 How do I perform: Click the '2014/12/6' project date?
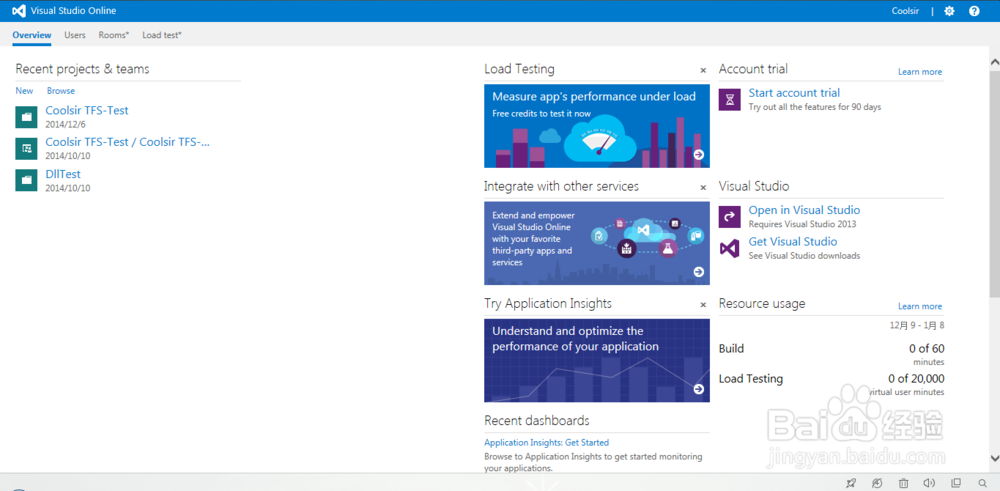65,124
